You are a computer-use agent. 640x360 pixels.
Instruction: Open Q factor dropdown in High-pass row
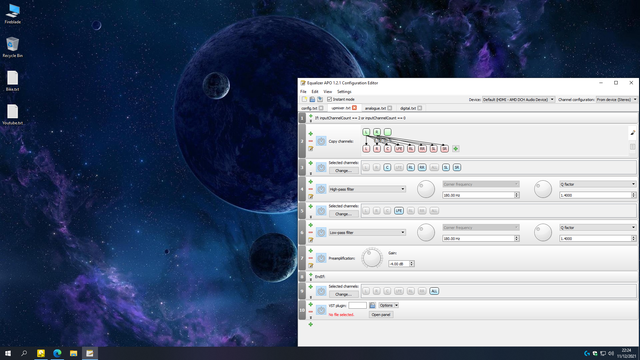598,184
